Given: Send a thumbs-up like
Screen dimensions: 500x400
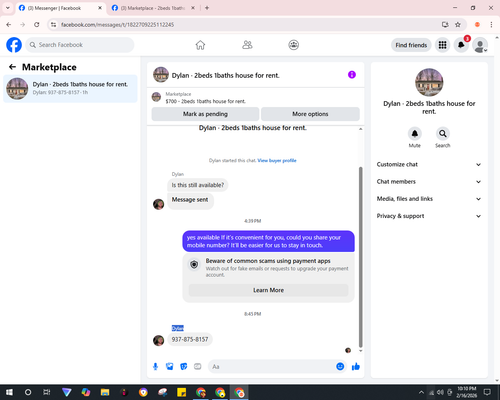Looking at the screenshot, I should (x=356, y=367).
